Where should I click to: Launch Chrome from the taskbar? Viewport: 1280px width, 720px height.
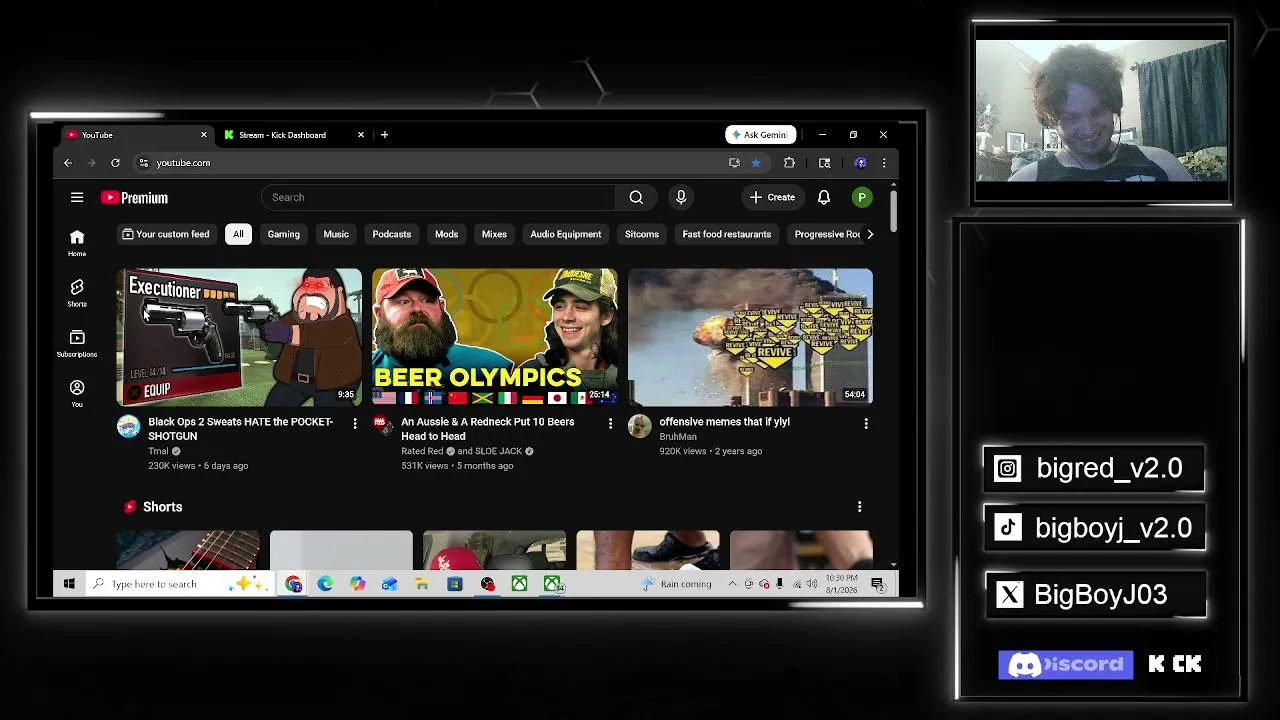(x=293, y=584)
